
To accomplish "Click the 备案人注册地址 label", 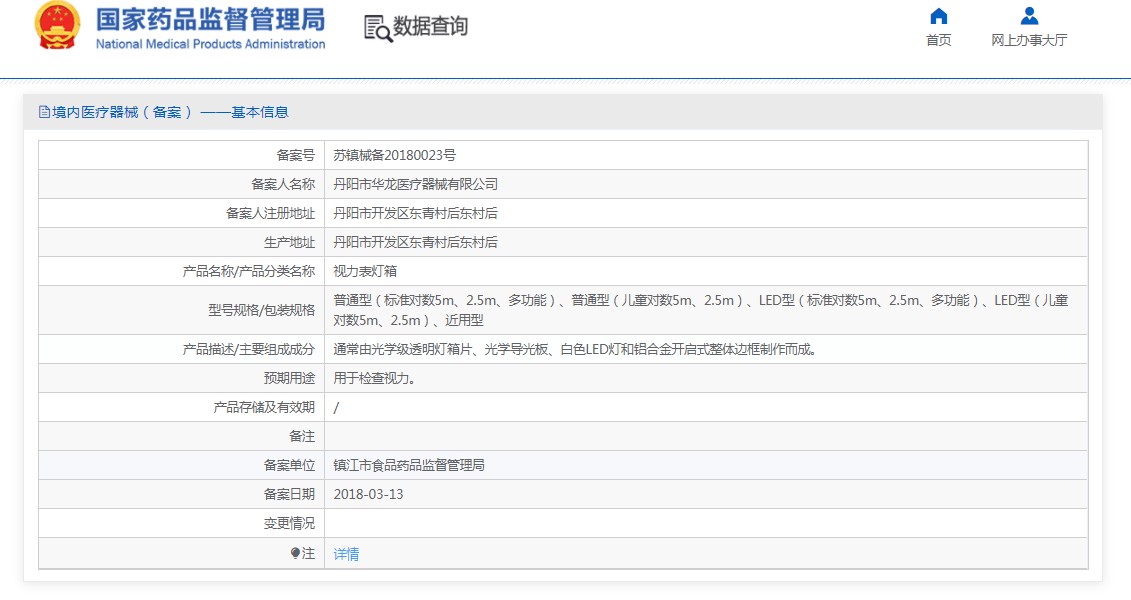I will pyautogui.click(x=270, y=213).
